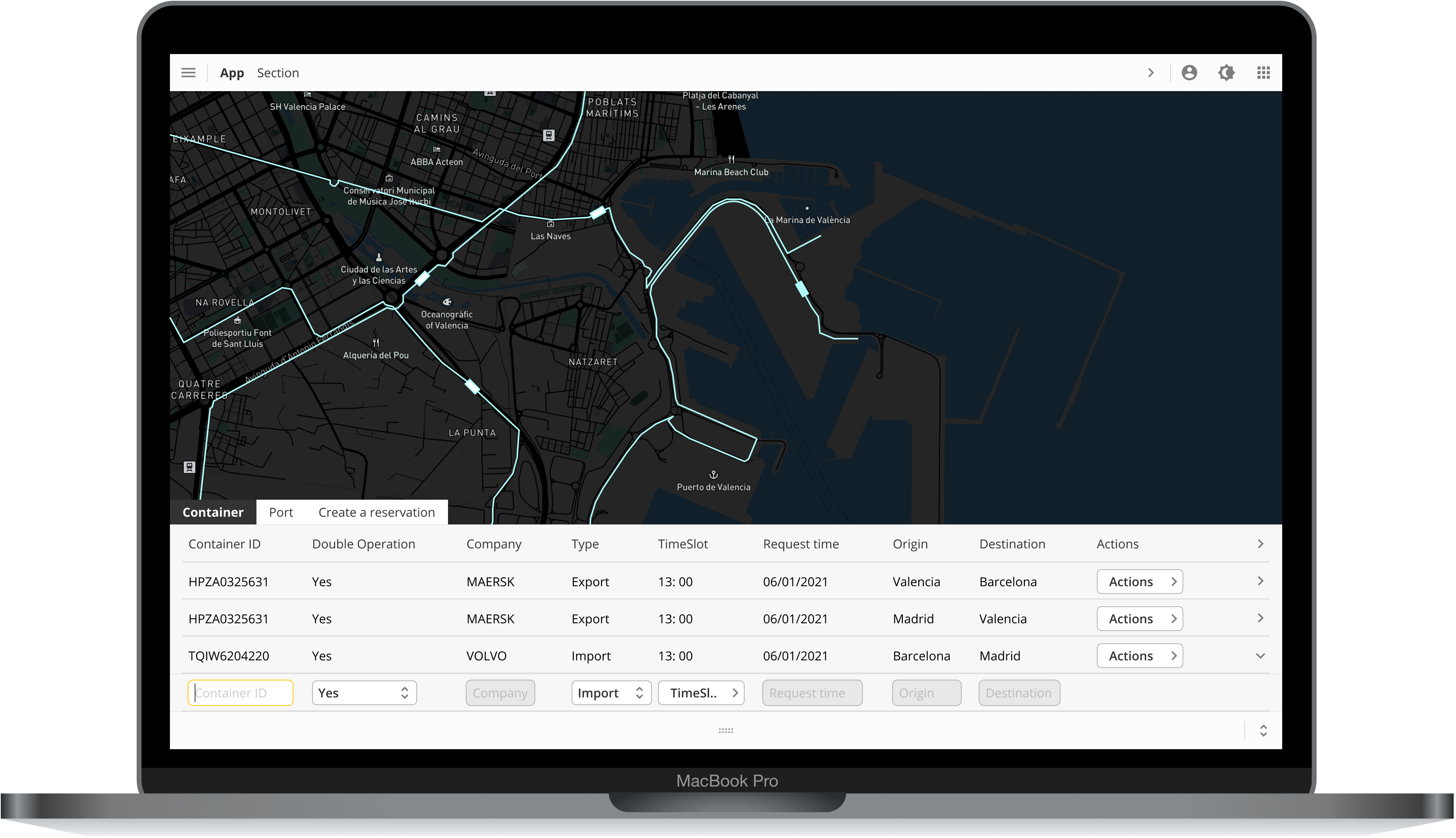Open the hamburger menu icon
The width and height of the screenshot is (1456, 838).
188,73
